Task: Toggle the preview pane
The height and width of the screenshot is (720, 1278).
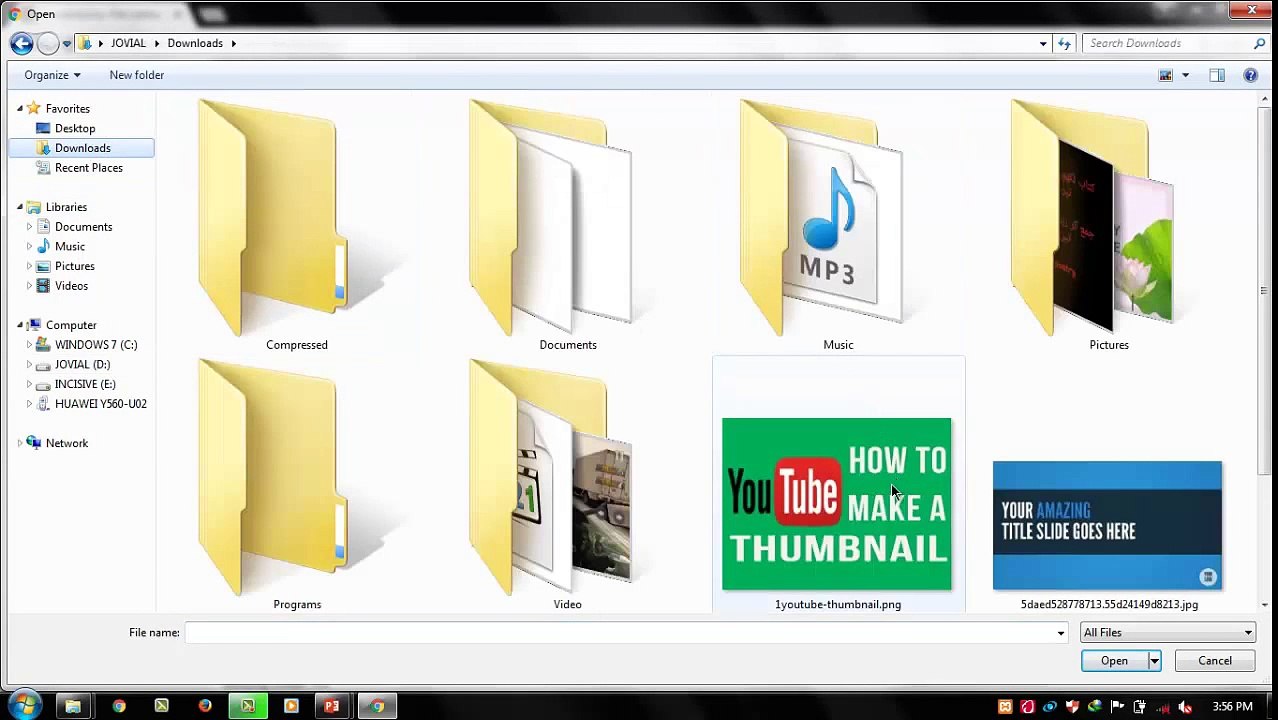Action: 1217,75
